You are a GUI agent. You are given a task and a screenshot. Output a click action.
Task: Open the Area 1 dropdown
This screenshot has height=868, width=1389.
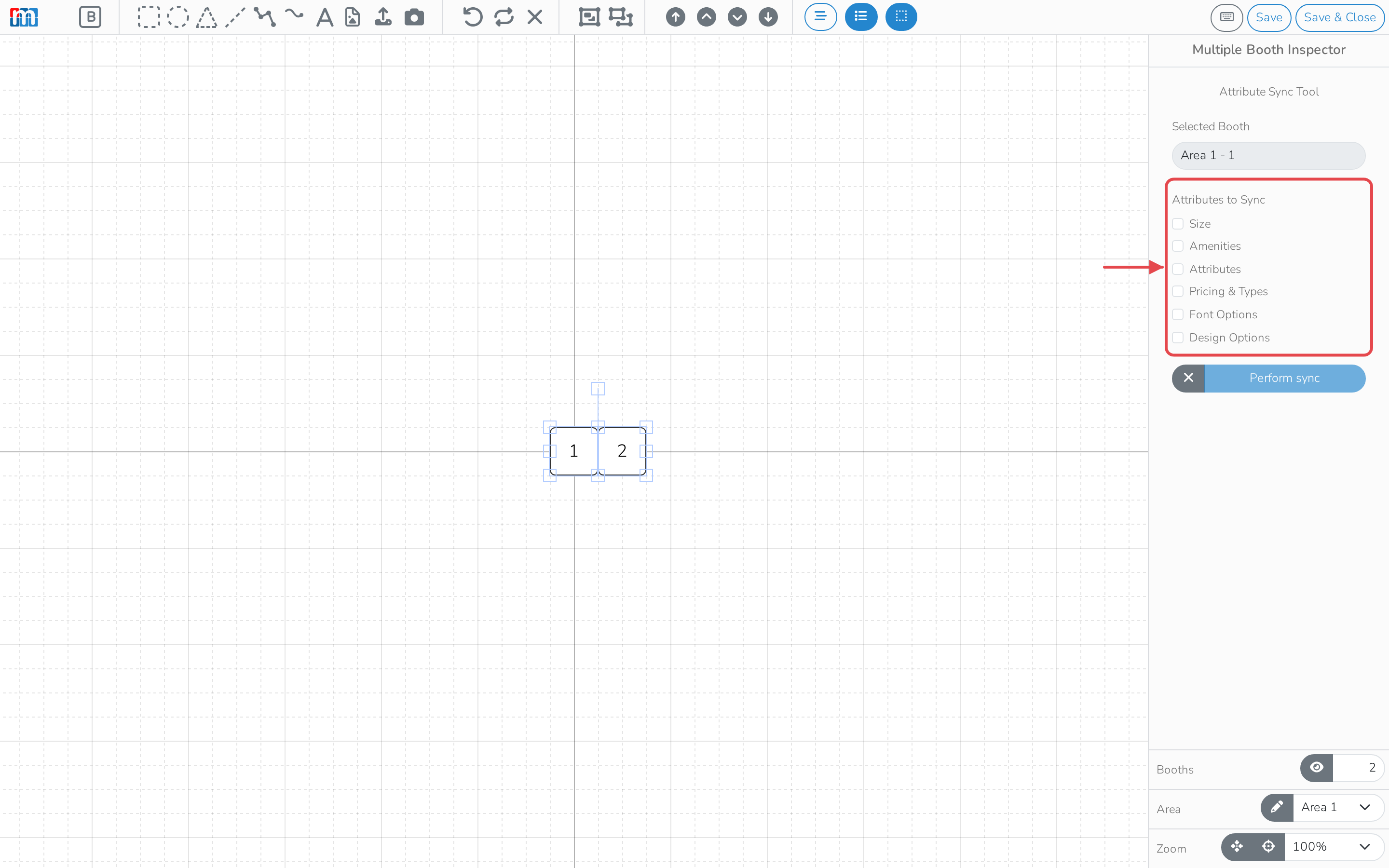click(x=1338, y=808)
